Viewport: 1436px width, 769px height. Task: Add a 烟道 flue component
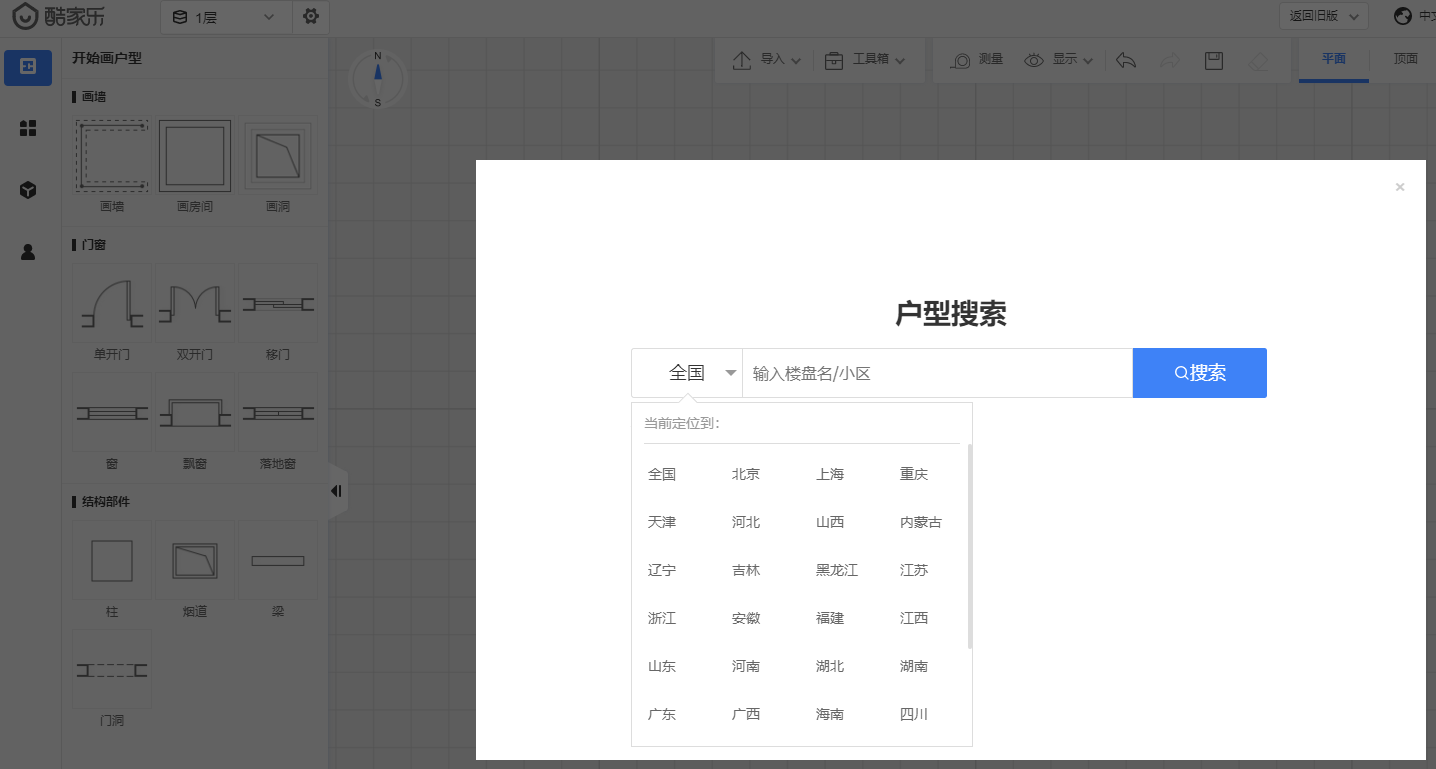(195, 560)
